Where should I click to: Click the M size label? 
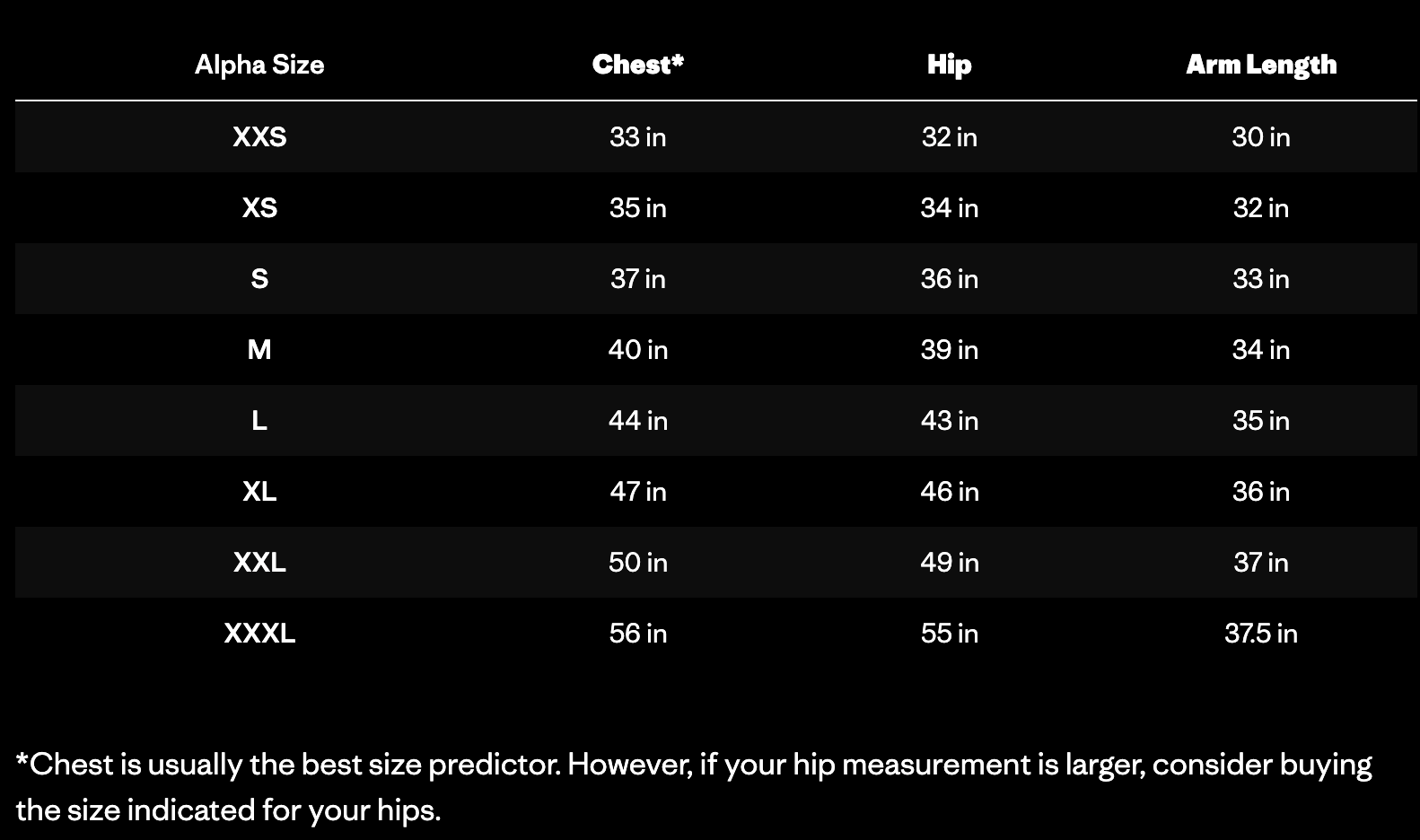pos(259,349)
